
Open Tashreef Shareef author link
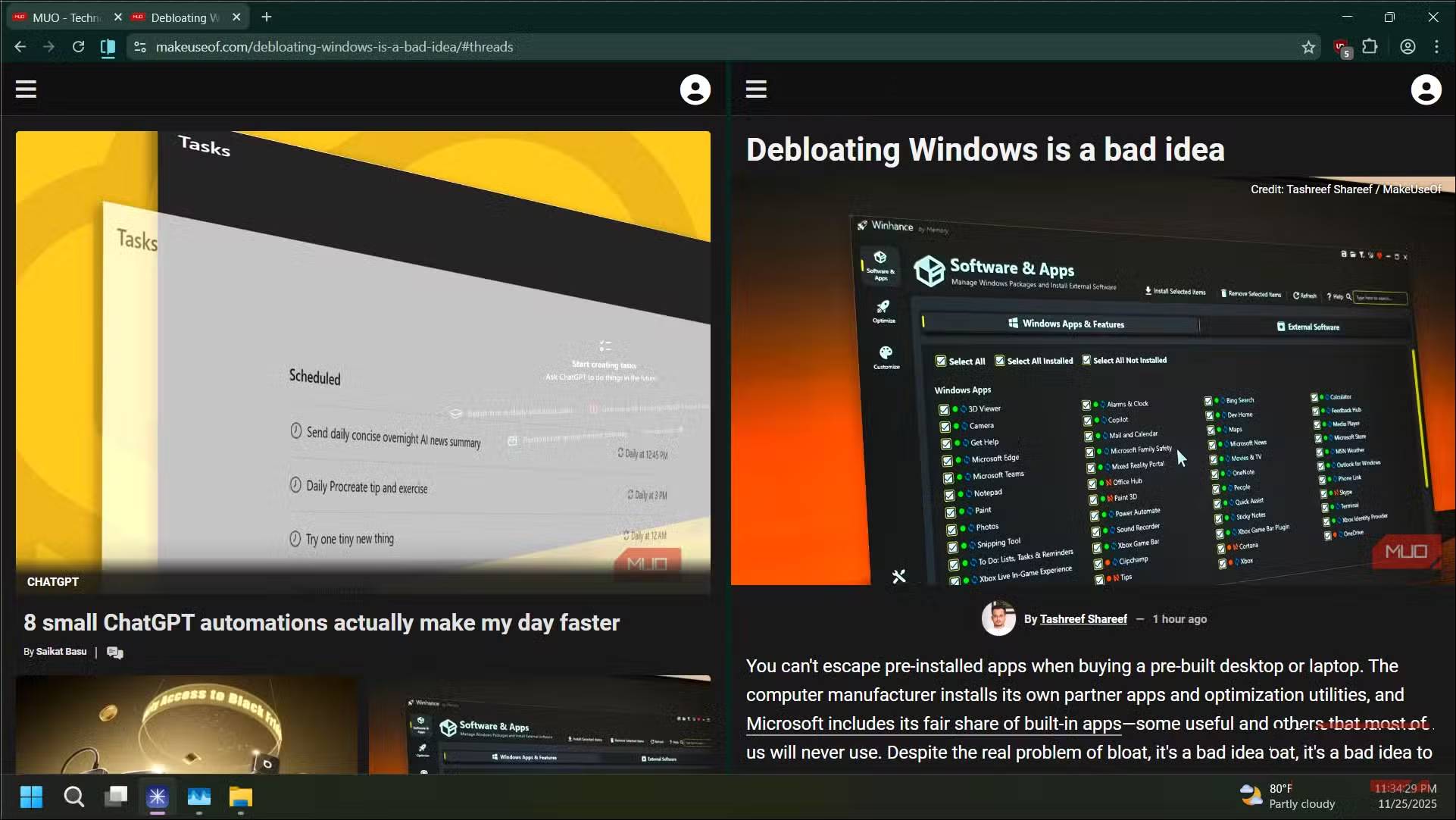1083,619
